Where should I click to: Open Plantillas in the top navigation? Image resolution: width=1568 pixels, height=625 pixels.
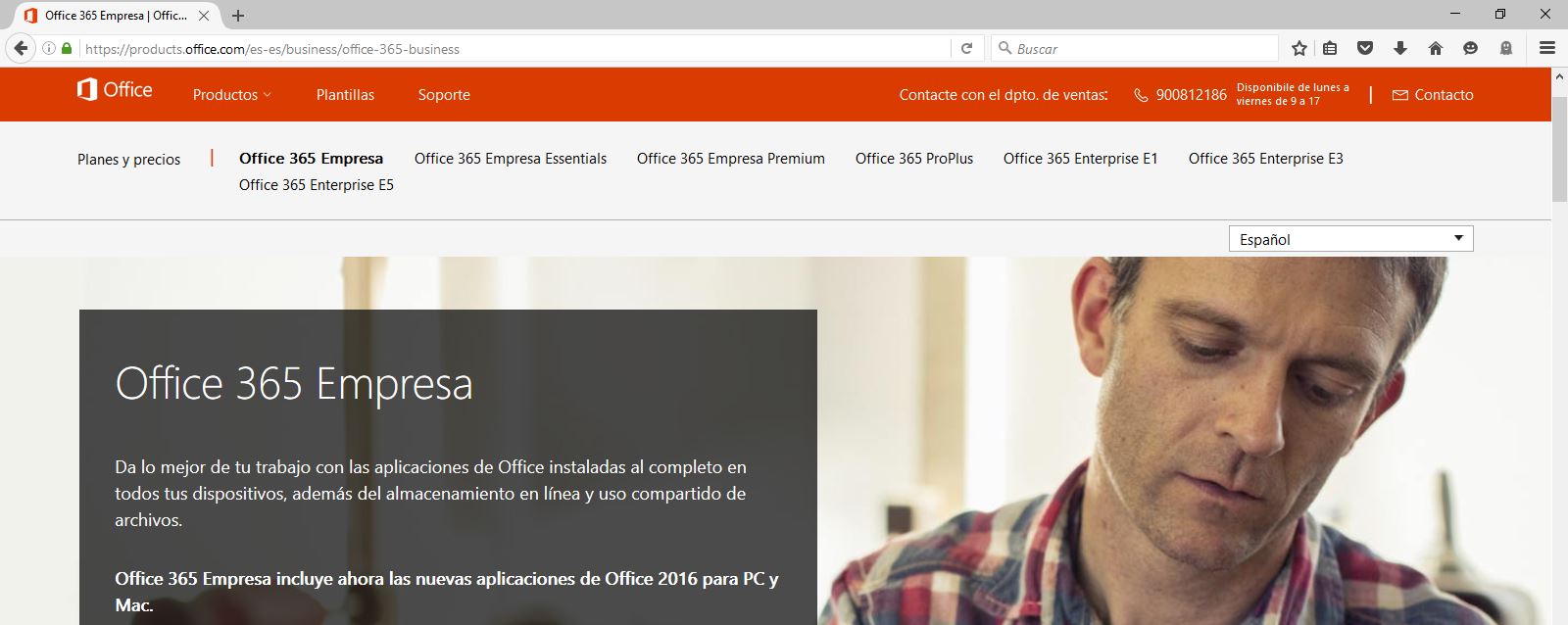pyautogui.click(x=345, y=95)
